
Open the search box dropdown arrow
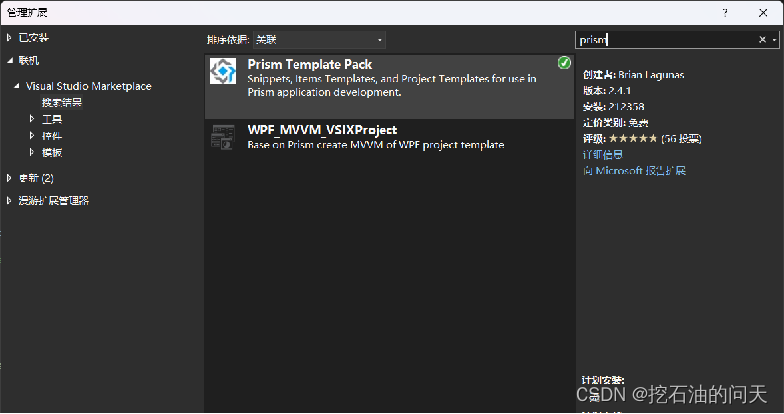(x=774, y=40)
